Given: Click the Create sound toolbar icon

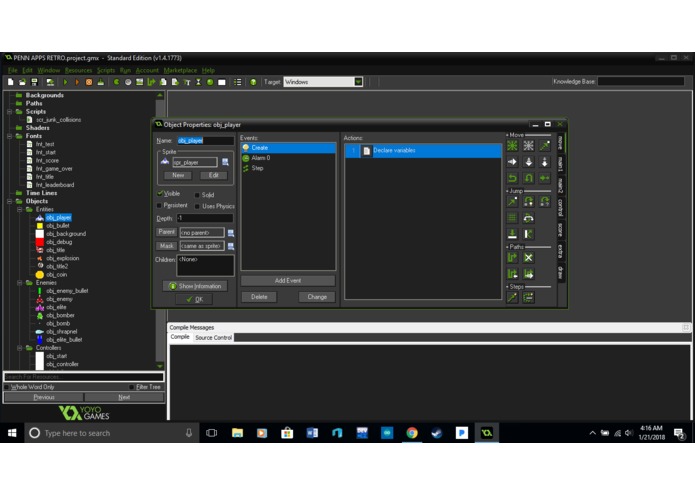Looking at the screenshot, I should (128, 82).
